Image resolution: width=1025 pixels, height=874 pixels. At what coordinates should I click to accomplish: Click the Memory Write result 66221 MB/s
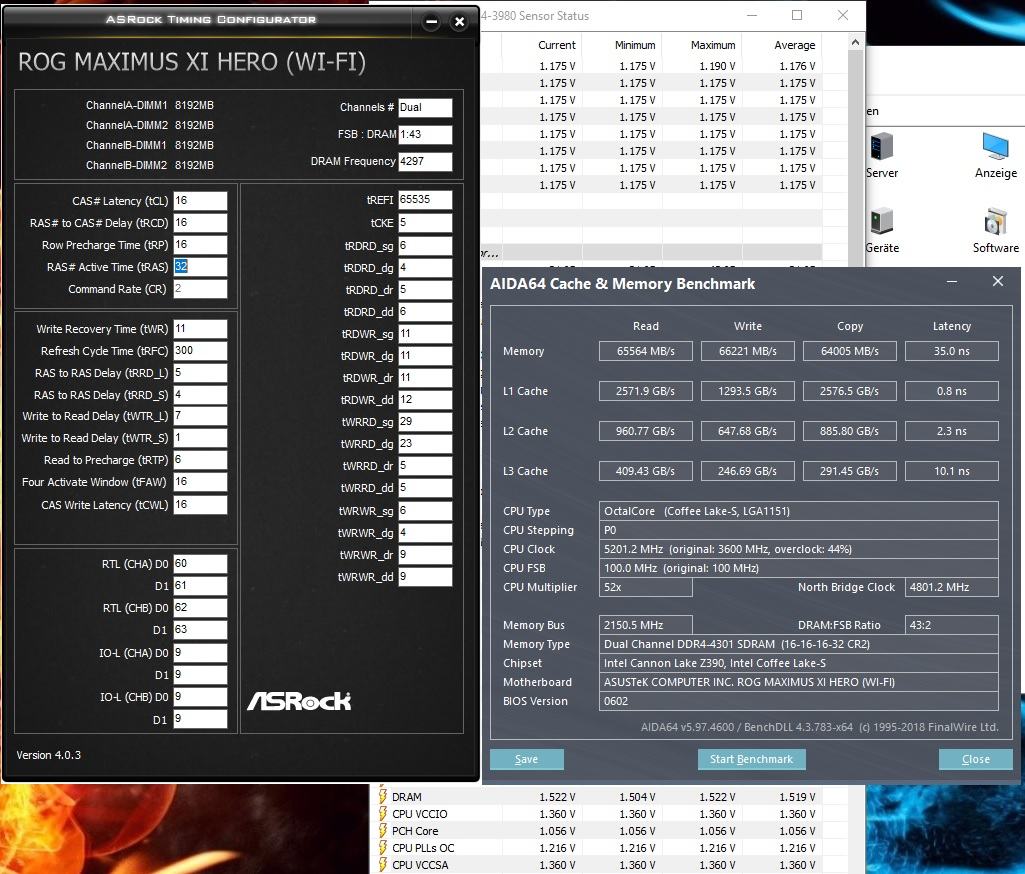point(747,351)
